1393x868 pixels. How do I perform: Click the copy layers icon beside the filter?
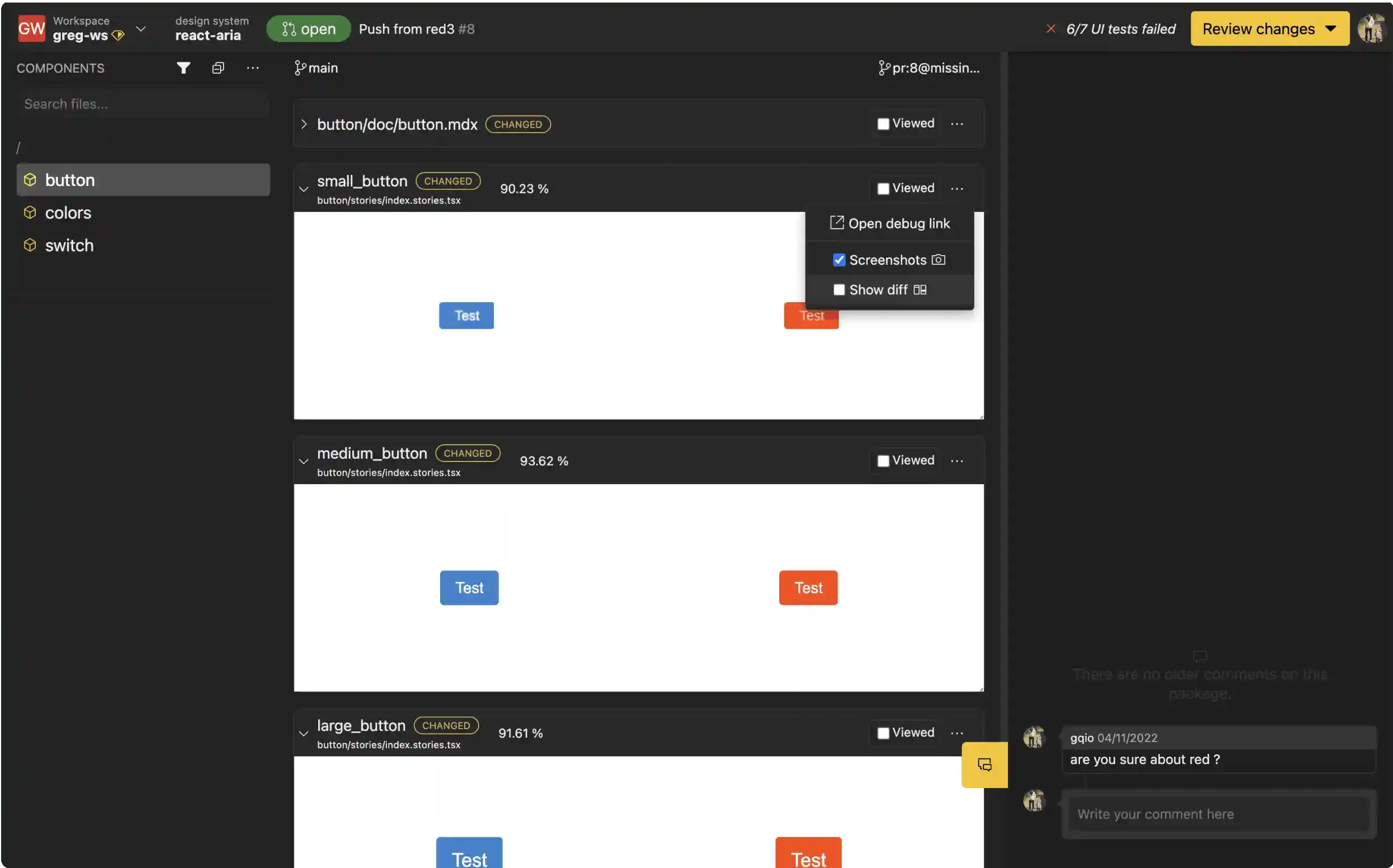click(218, 67)
